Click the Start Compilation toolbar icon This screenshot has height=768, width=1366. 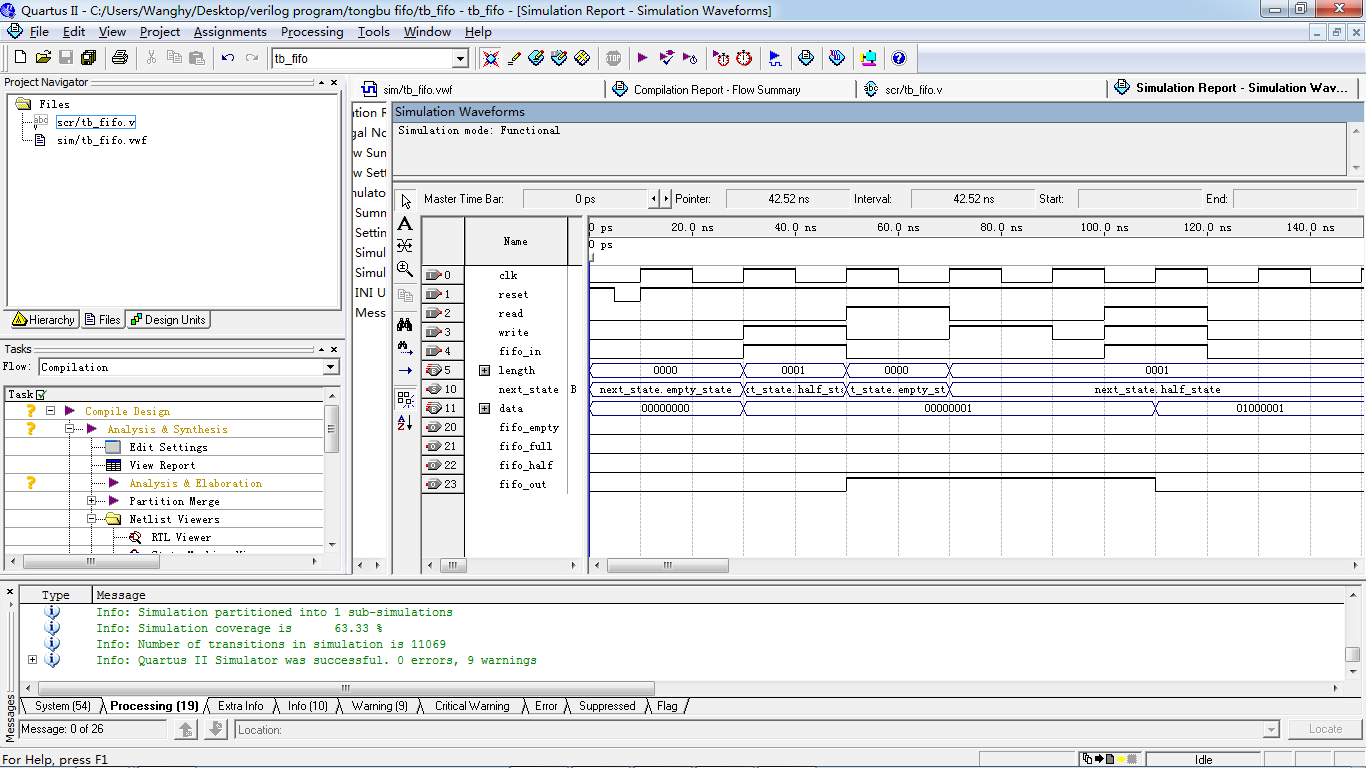click(642, 58)
